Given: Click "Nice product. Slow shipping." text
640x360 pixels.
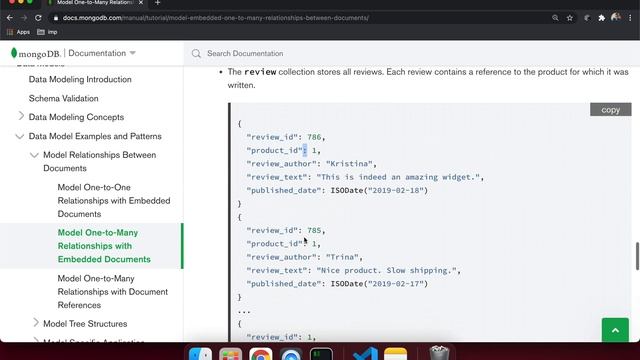Looking at the screenshot, I should tap(387, 271).
